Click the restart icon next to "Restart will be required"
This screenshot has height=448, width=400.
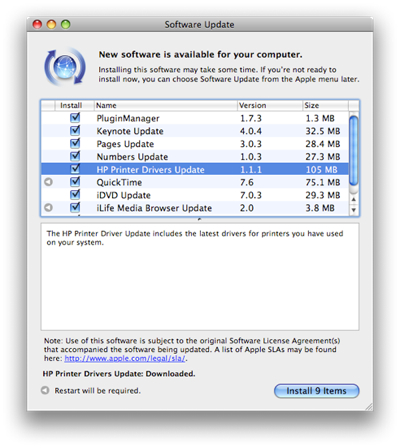45,390
